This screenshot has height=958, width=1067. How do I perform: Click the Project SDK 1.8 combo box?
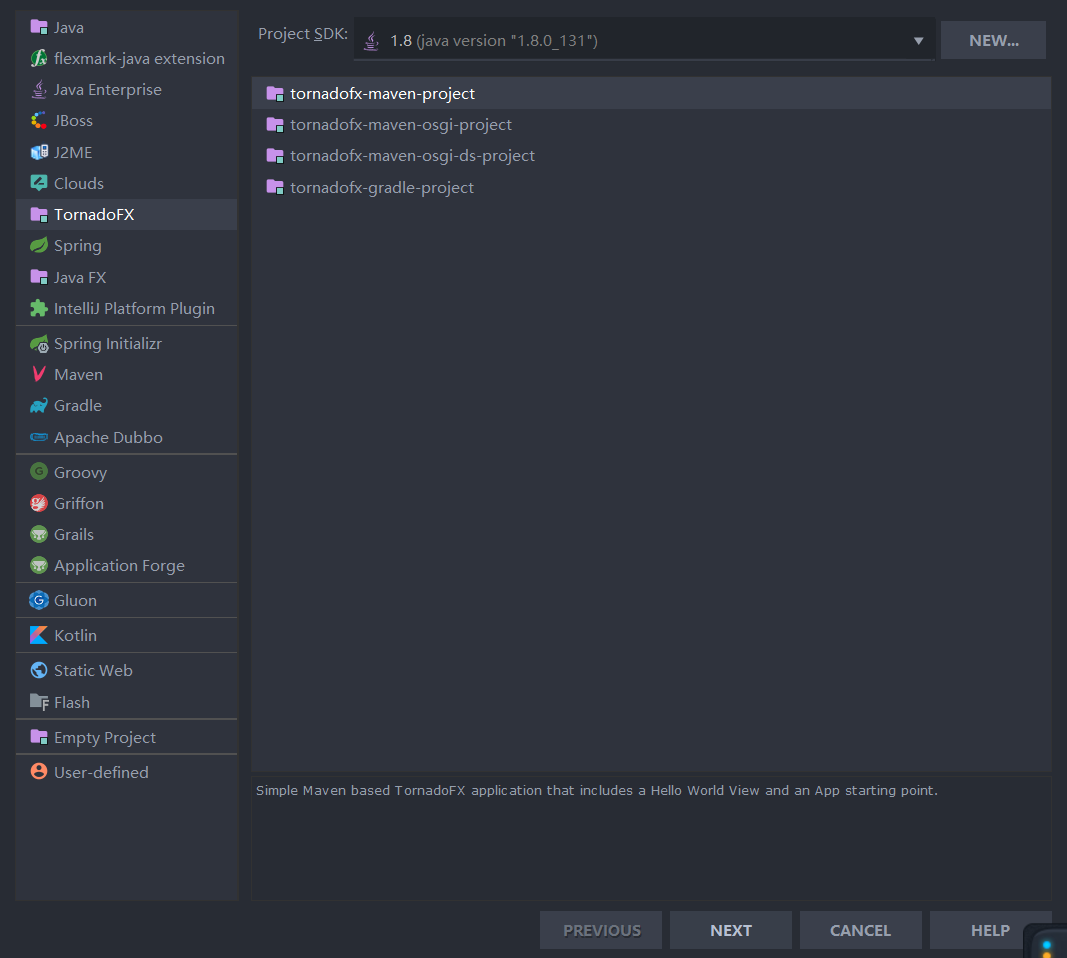[644, 39]
